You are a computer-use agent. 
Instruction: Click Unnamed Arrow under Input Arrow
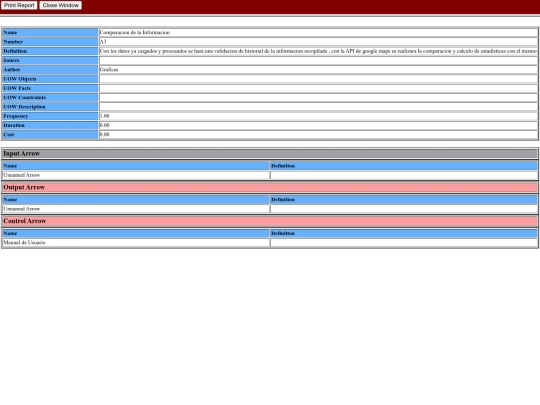coord(22,175)
